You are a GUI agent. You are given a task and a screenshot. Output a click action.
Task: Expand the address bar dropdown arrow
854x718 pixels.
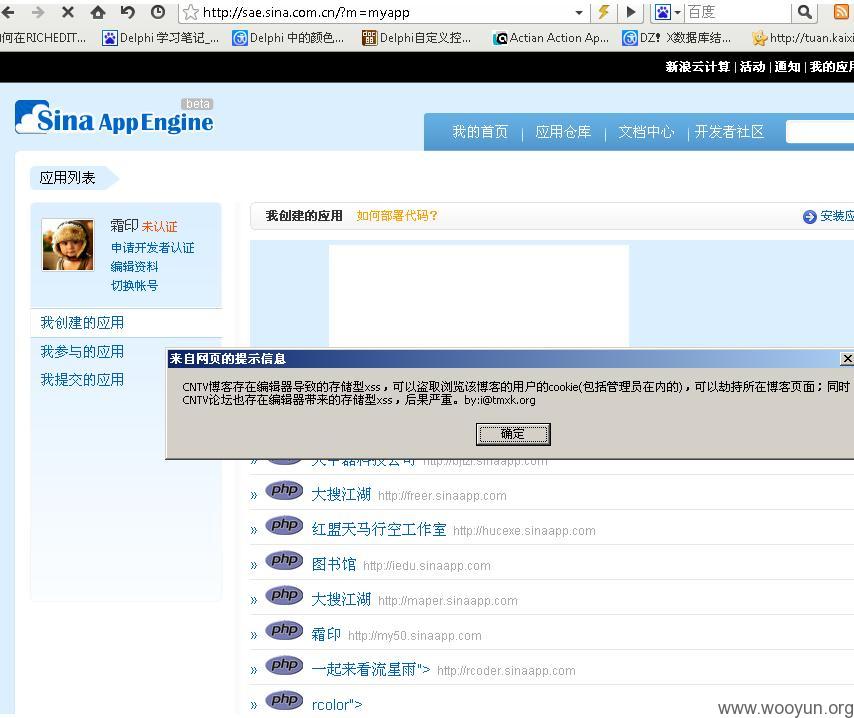(x=579, y=12)
